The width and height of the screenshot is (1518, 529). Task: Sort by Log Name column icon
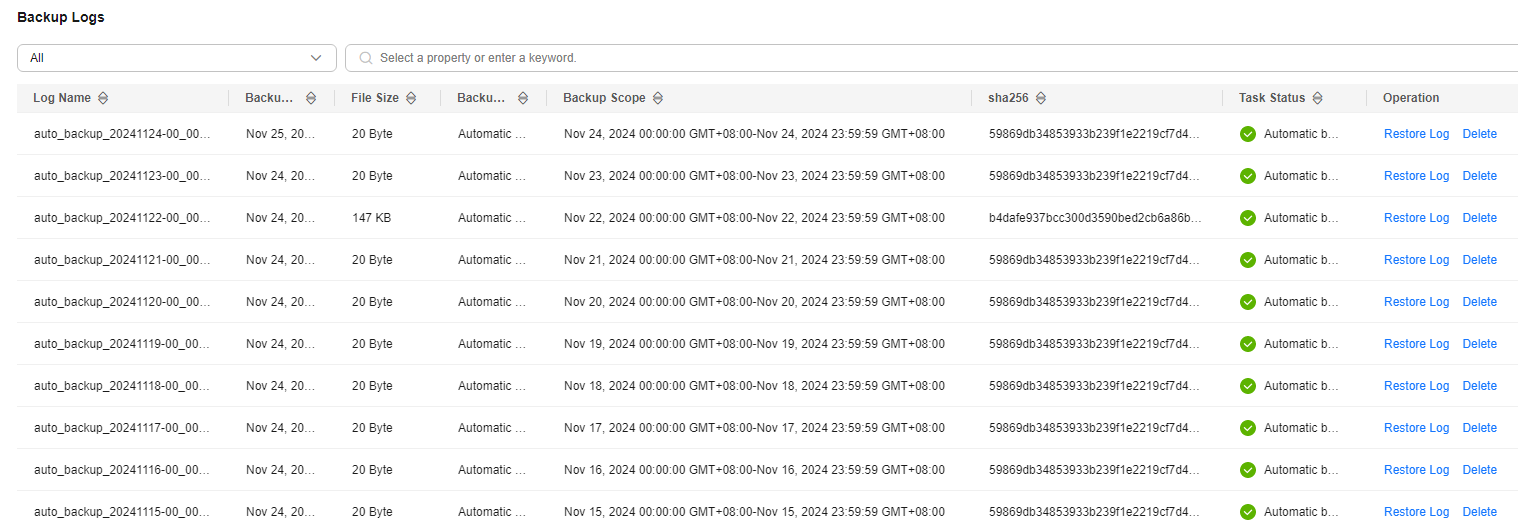tap(103, 98)
